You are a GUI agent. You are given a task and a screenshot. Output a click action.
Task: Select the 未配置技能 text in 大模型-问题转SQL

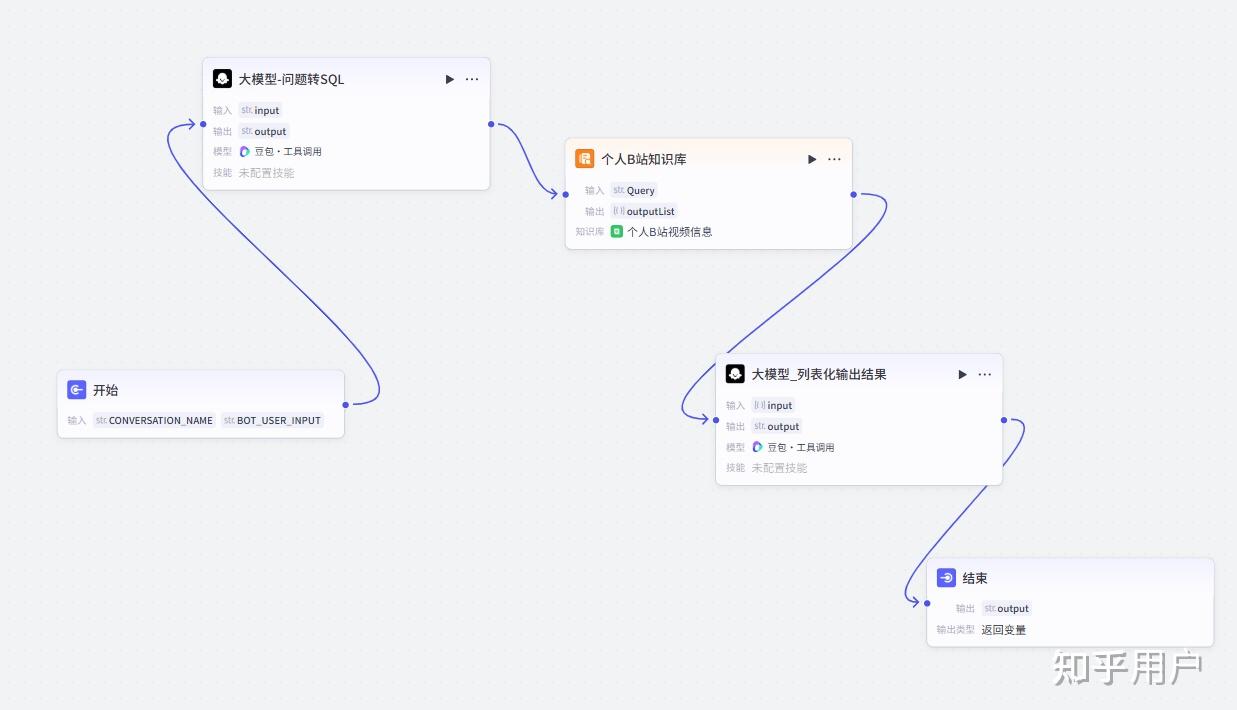(266, 173)
